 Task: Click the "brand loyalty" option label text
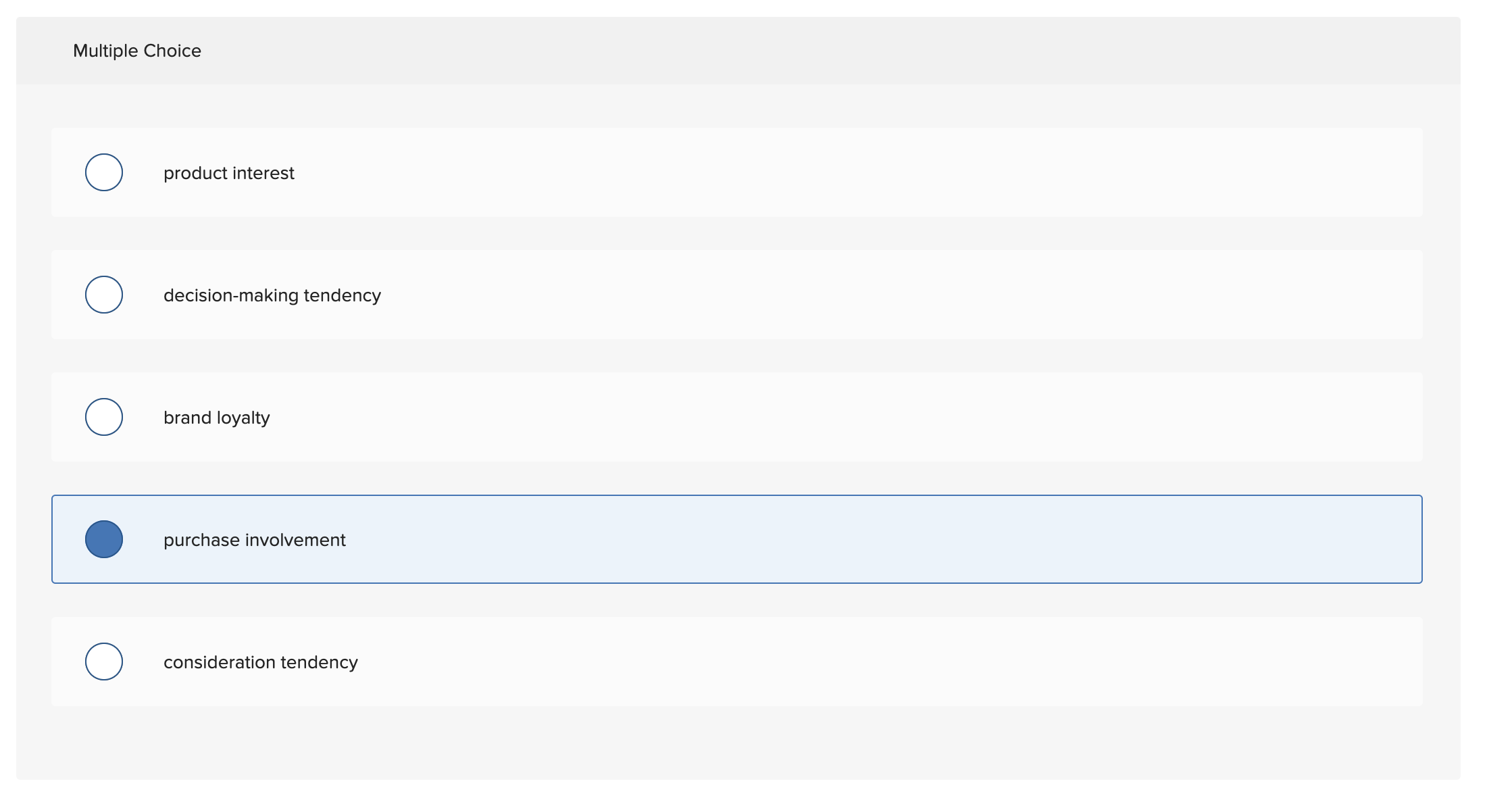pos(216,417)
